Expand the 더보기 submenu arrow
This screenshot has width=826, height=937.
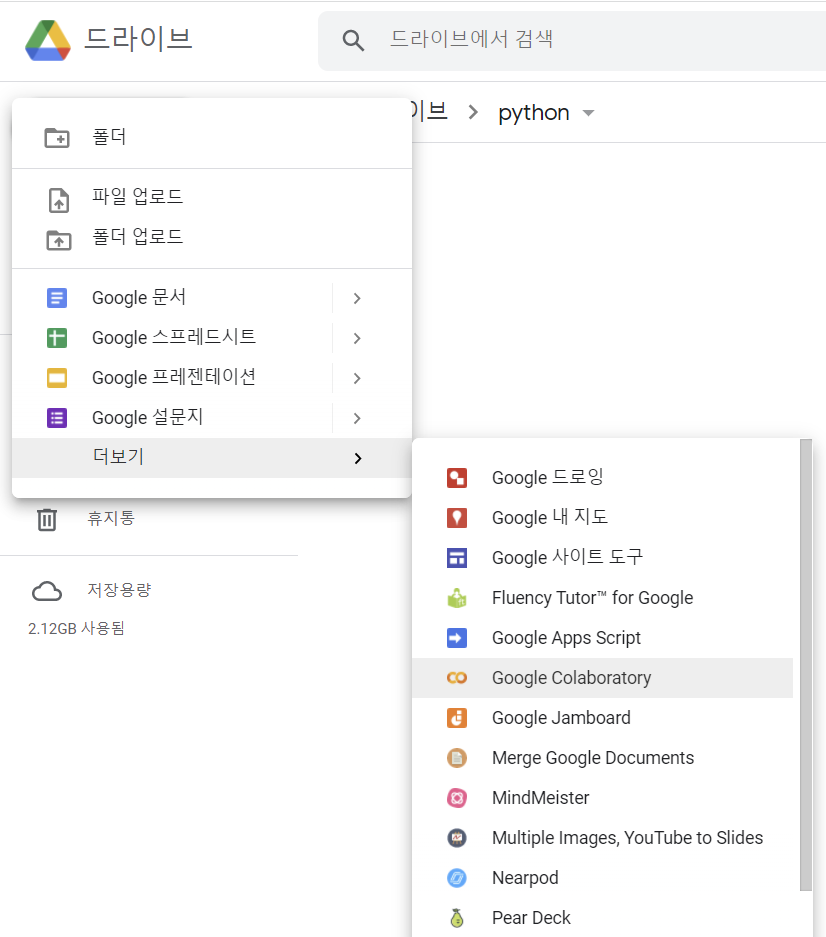357,458
